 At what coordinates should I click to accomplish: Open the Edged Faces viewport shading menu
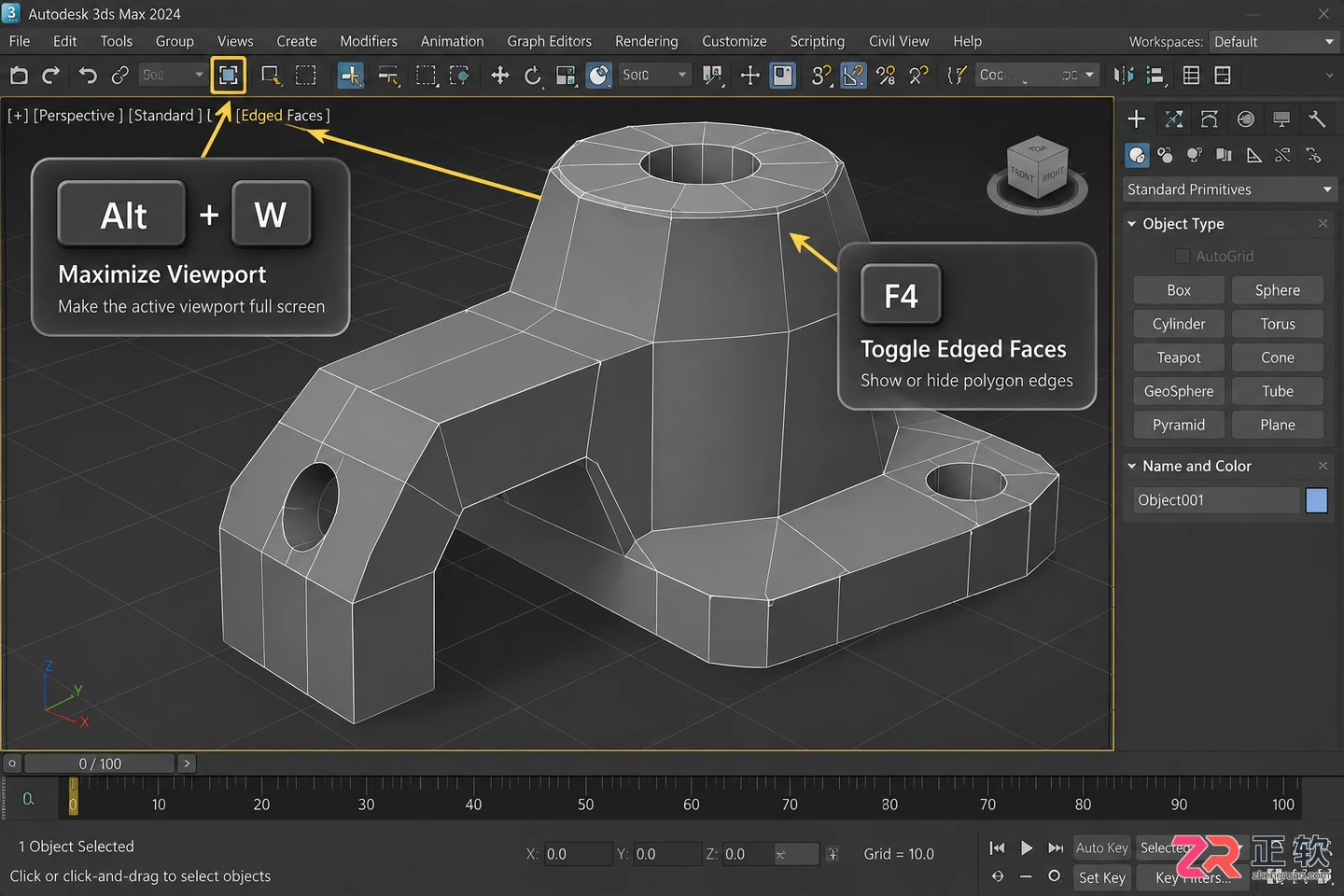tap(283, 116)
